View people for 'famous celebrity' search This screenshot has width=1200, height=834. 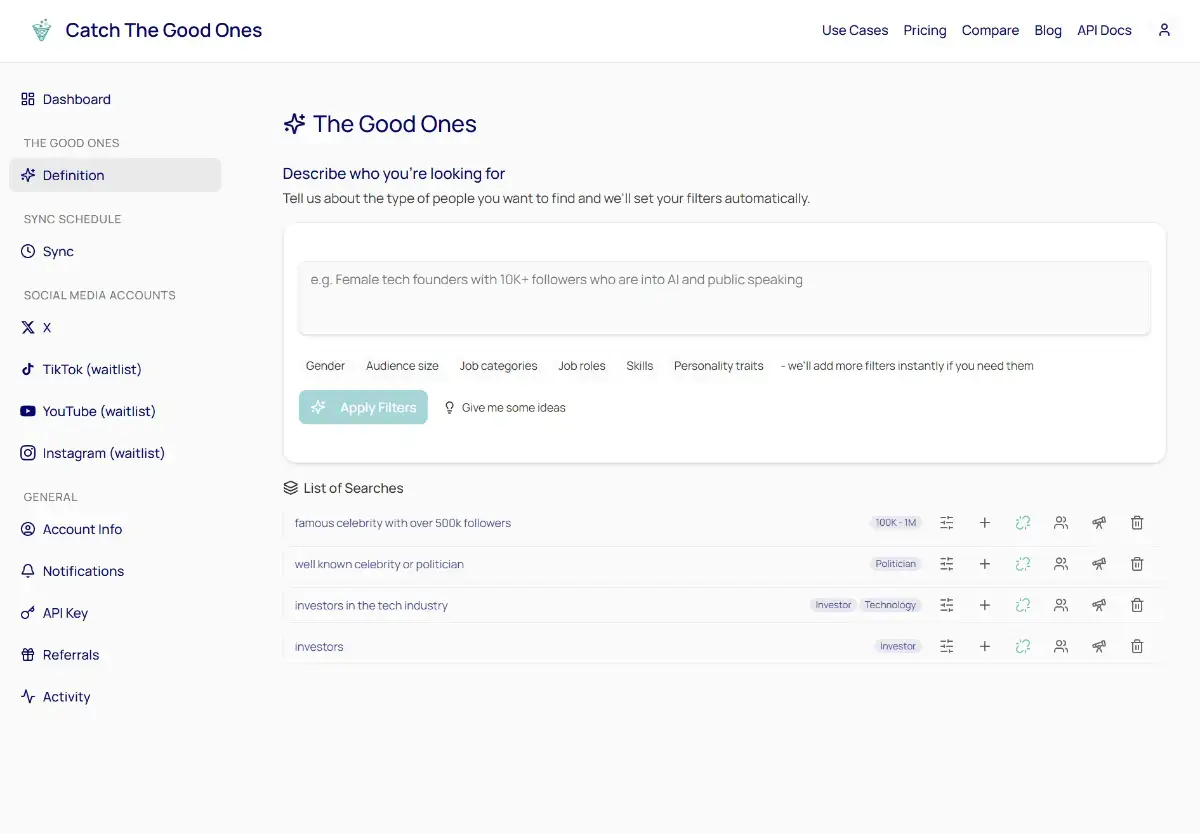tap(1061, 523)
